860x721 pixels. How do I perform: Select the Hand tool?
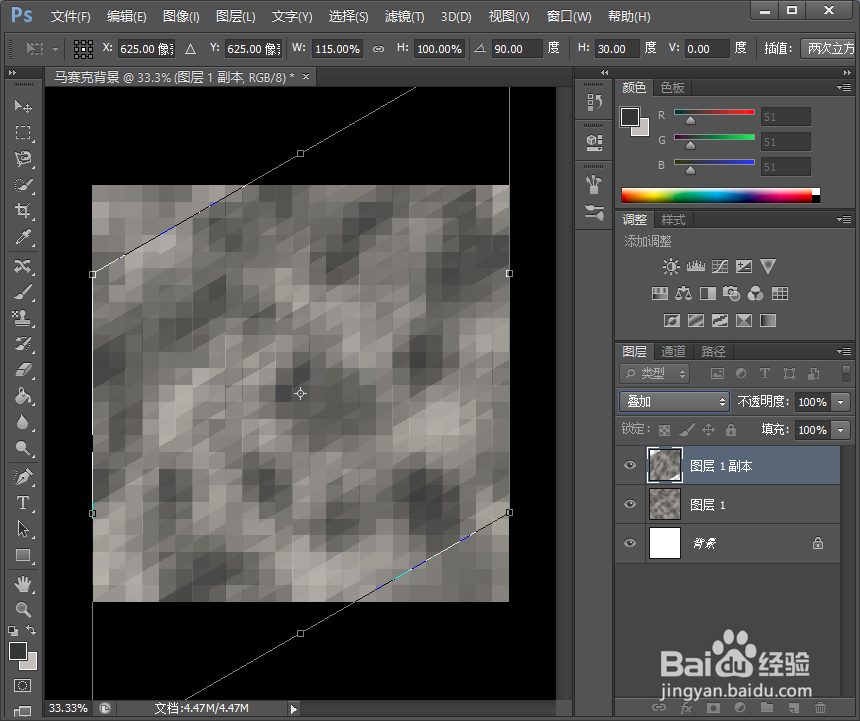click(22, 583)
